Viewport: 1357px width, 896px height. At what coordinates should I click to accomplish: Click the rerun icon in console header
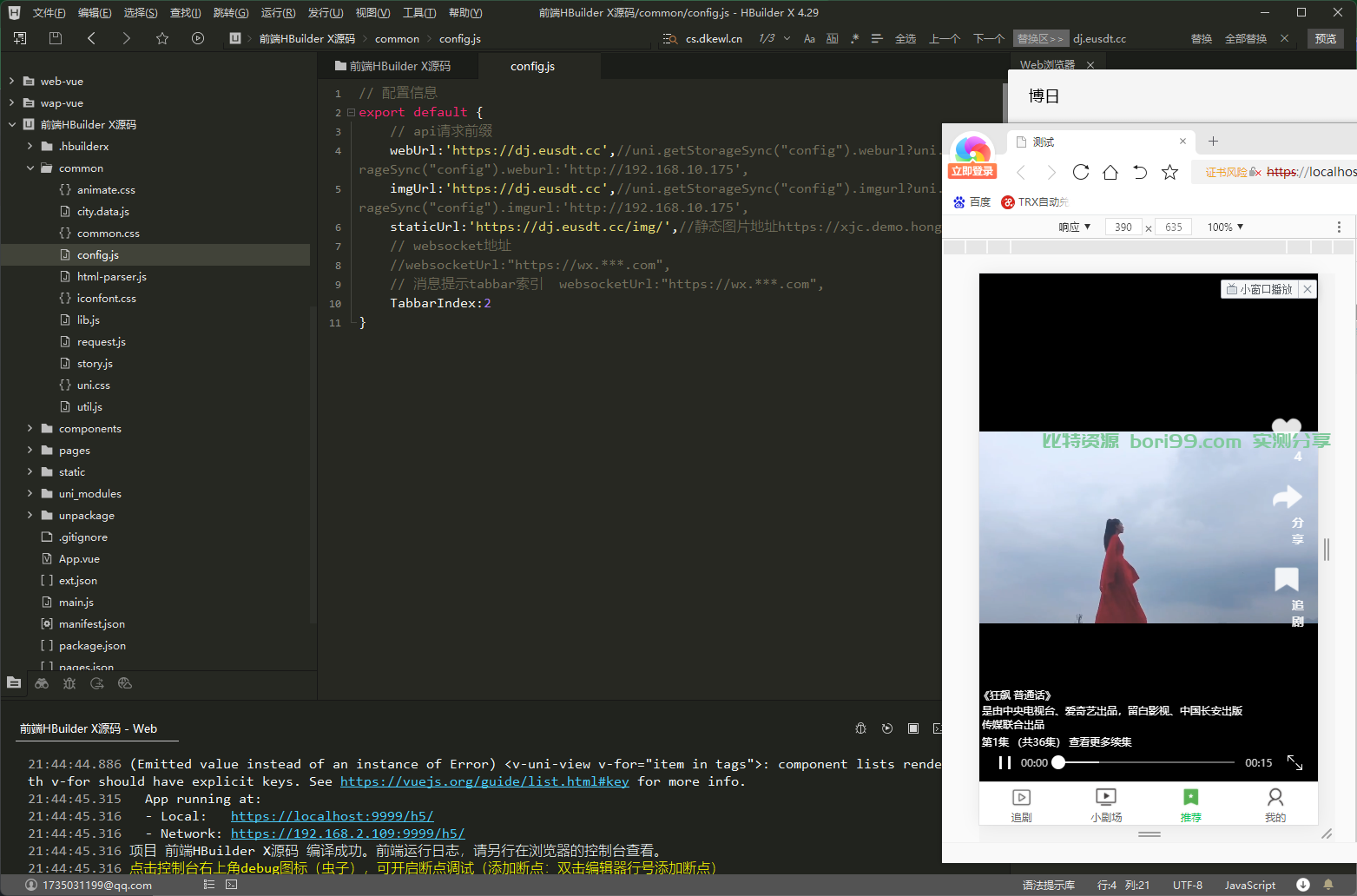point(886,728)
